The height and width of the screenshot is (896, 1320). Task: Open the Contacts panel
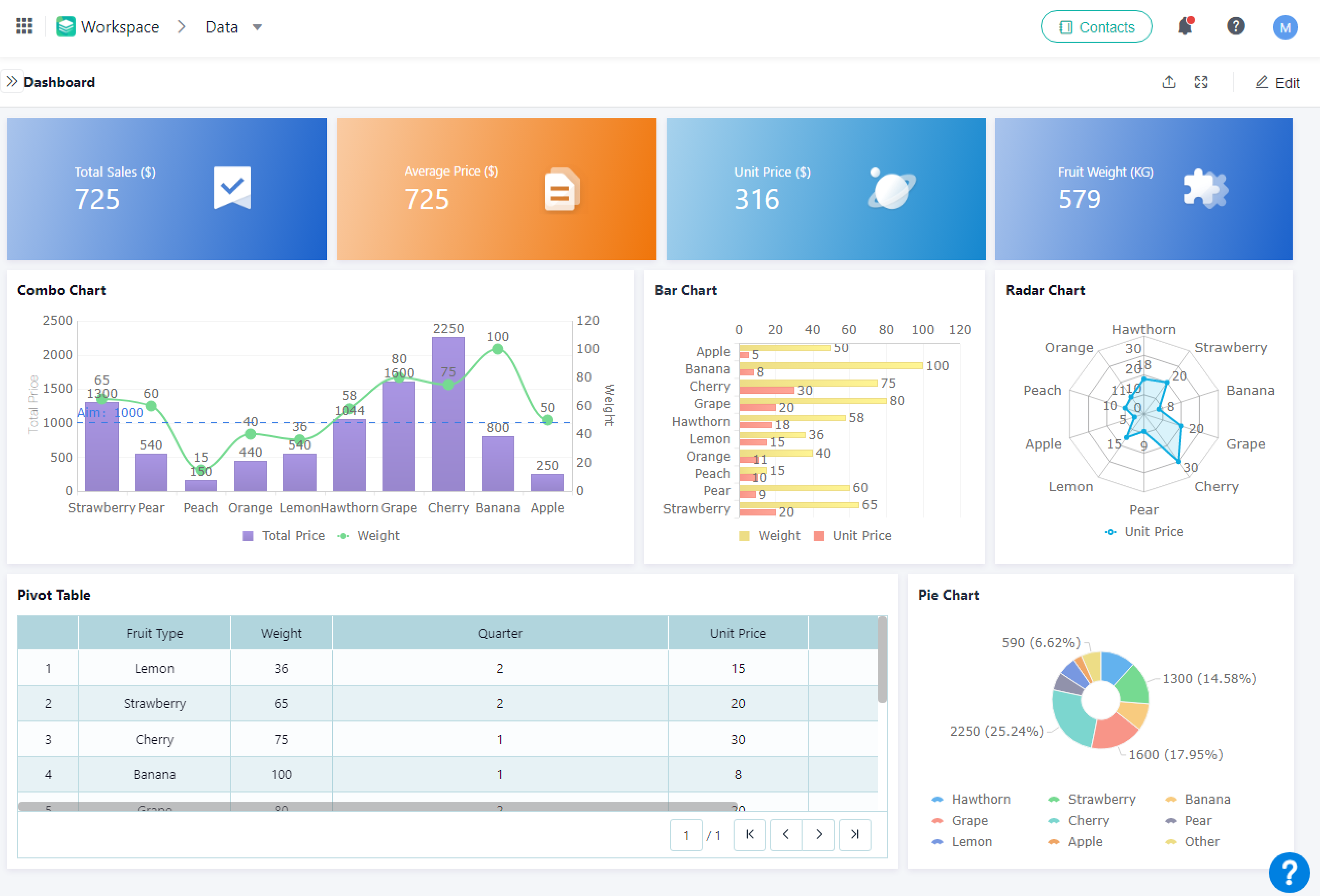click(1096, 26)
